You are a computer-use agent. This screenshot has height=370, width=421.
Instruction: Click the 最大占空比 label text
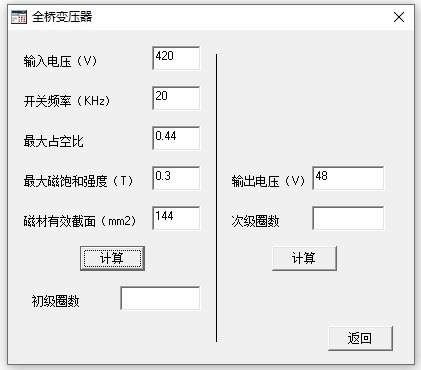click(53, 141)
